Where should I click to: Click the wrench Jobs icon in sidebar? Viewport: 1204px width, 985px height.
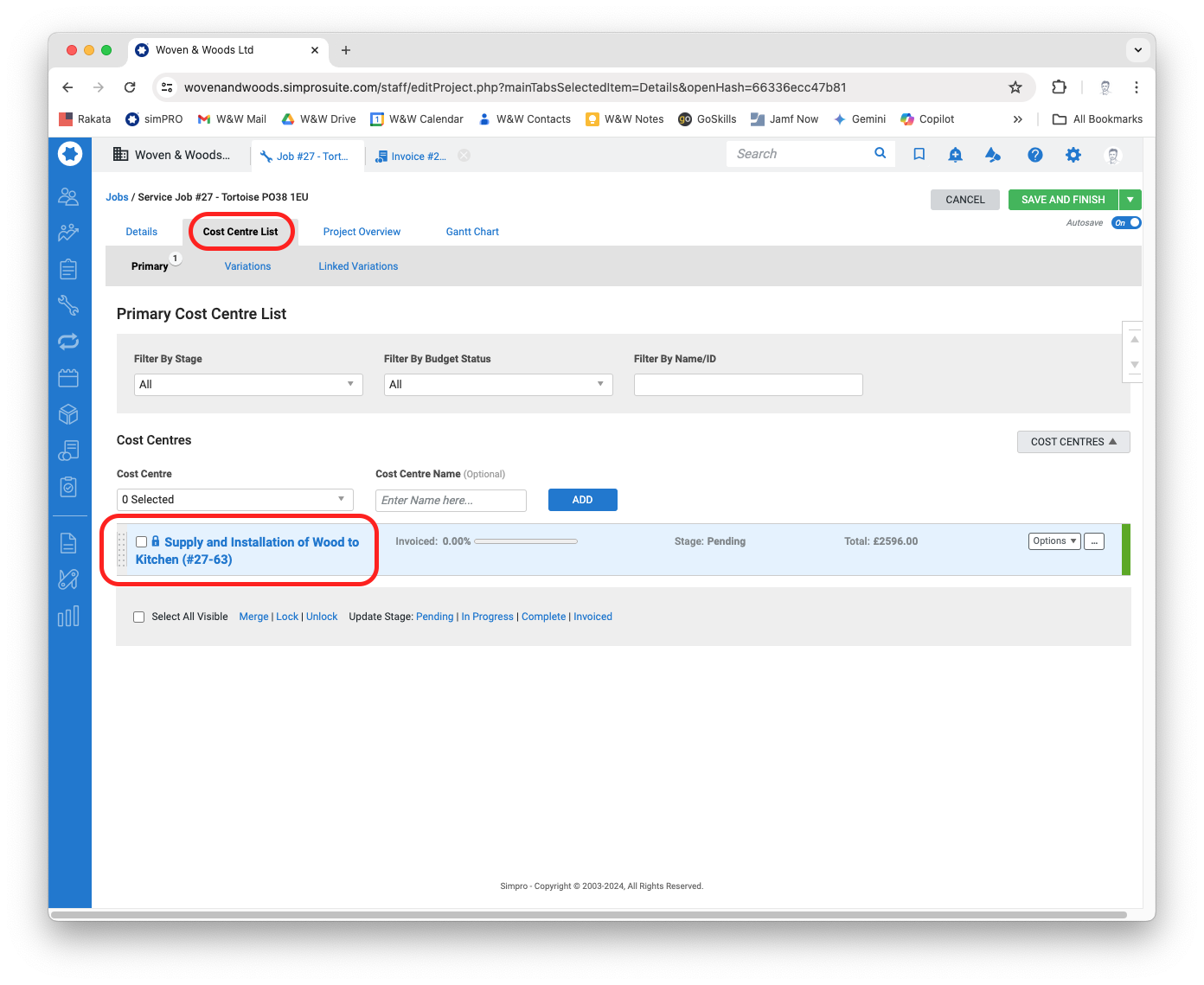pyautogui.click(x=68, y=305)
